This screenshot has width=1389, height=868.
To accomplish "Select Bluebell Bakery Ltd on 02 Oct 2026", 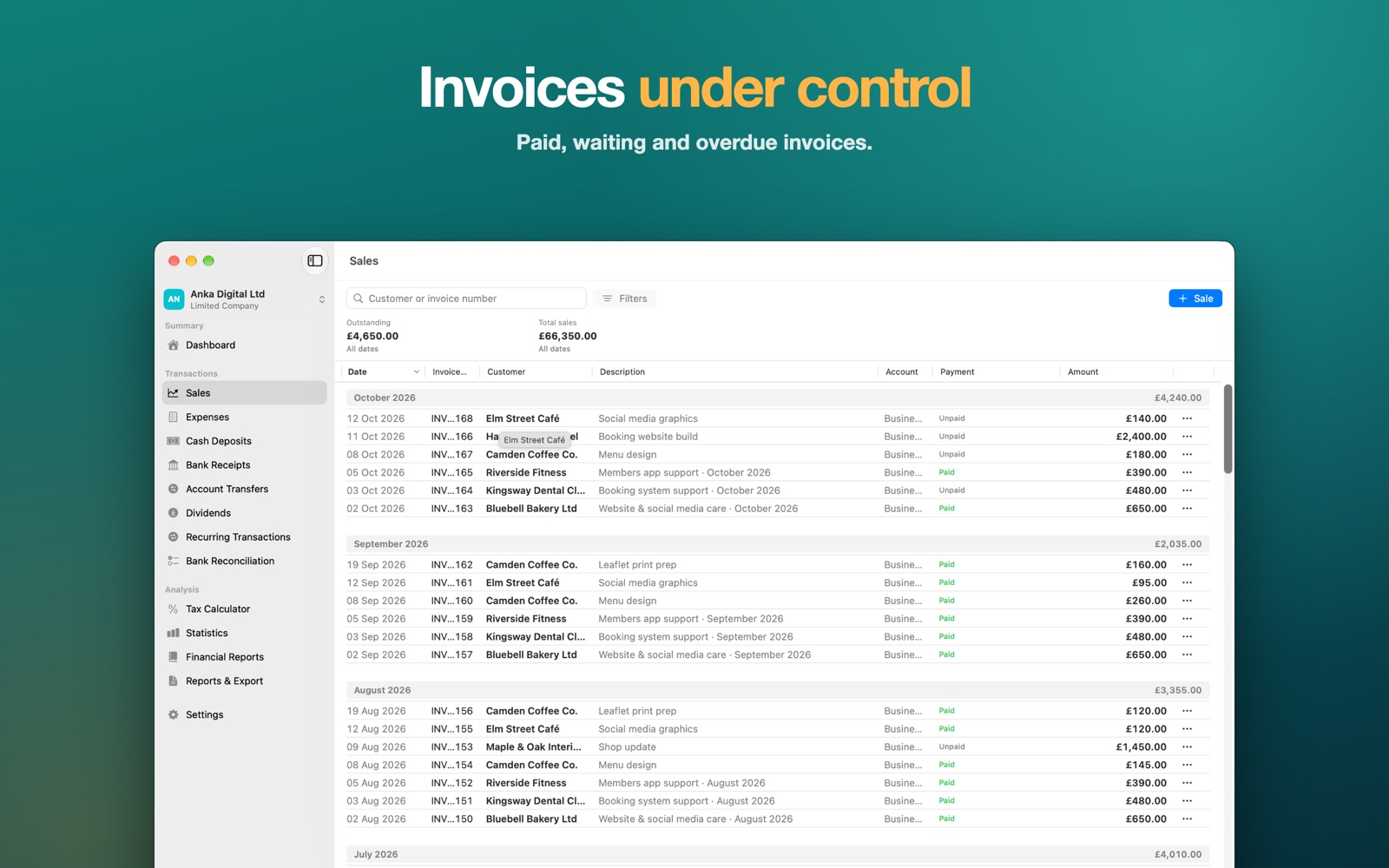I will click(531, 509).
